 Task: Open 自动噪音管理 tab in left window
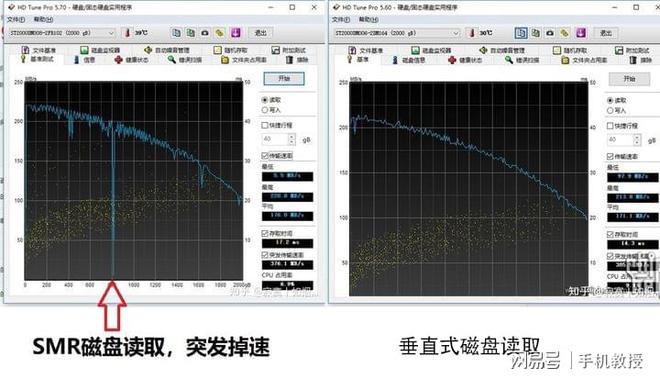pyautogui.click(x=167, y=50)
